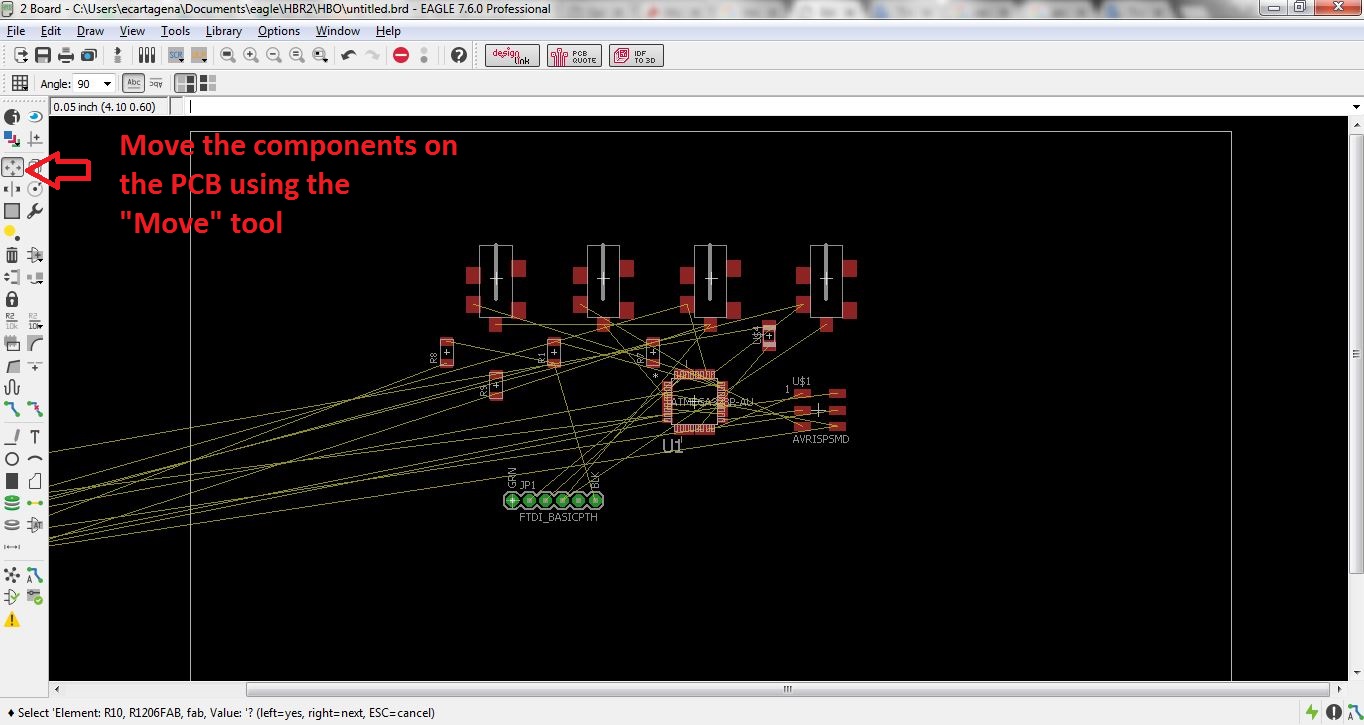The width and height of the screenshot is (1364, 725).
Task: Select the Move tool in left toolbar
Action: click(12, 167)
